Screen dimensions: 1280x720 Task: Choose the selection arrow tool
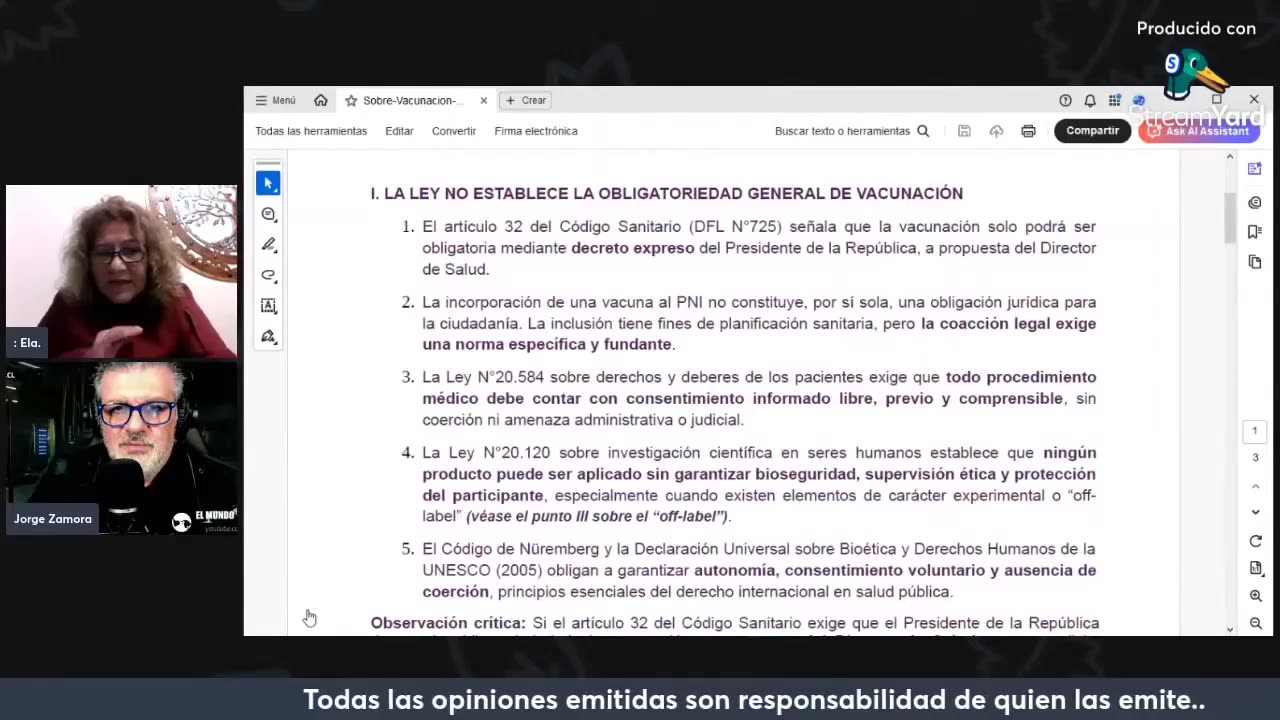268,183
